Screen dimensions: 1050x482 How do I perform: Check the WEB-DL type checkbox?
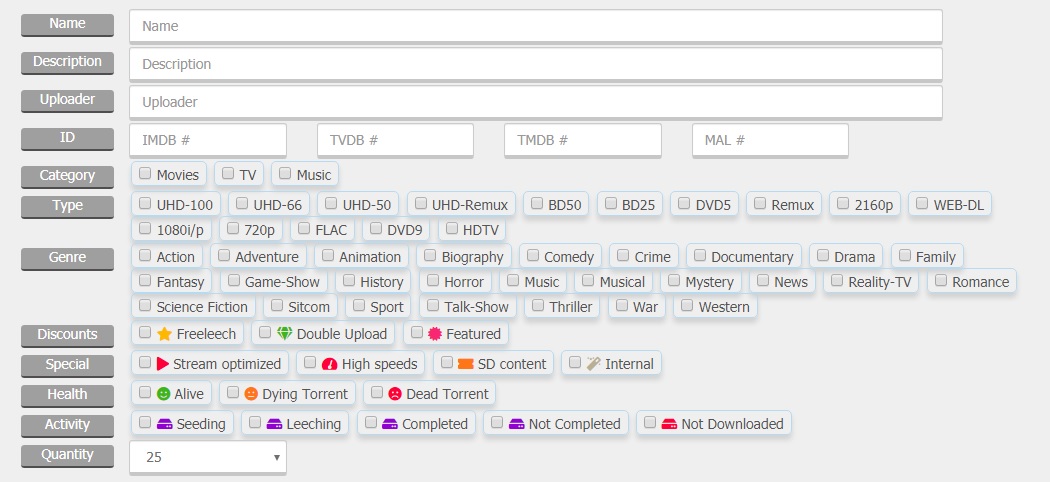[922, 203]
